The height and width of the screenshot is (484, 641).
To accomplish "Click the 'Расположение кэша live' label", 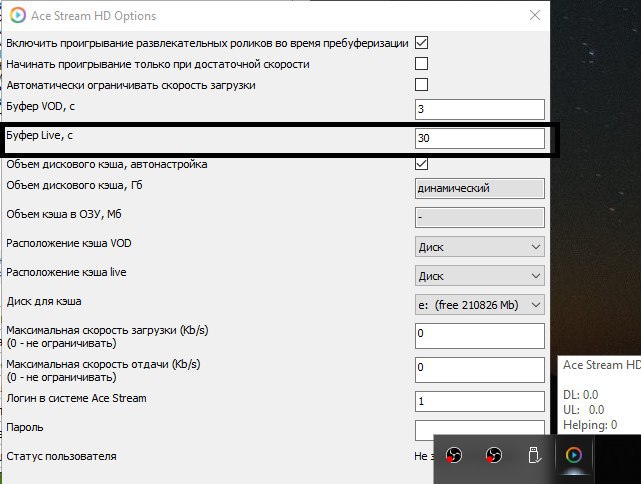I will tap(66, 272).
